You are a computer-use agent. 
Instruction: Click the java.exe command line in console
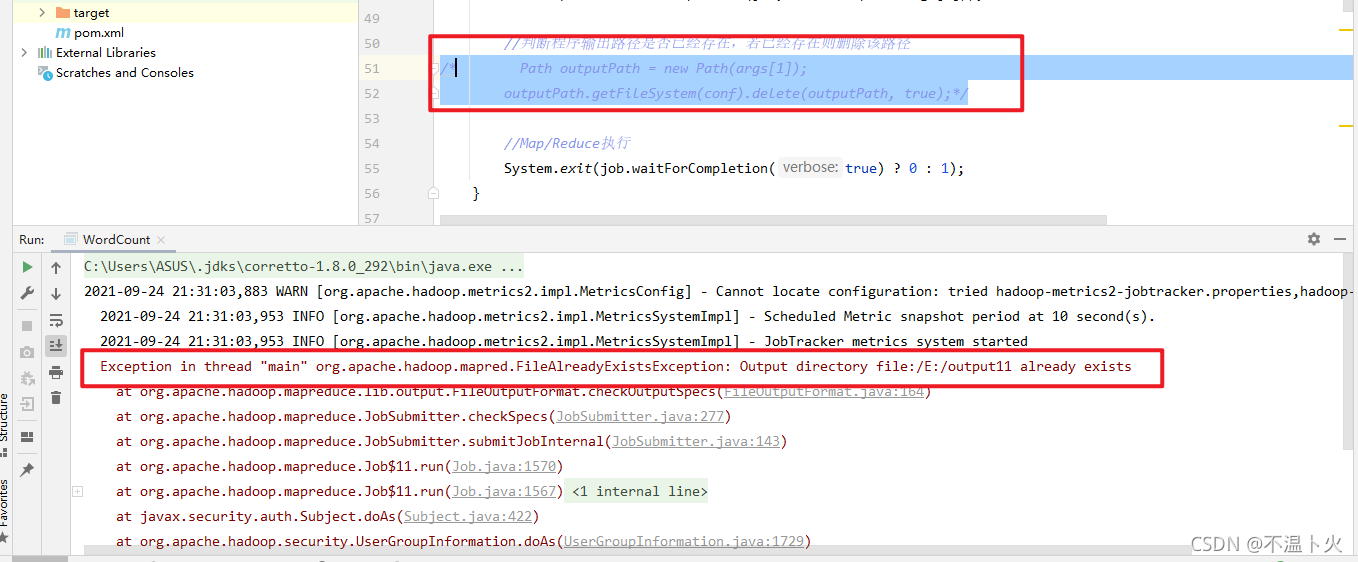click(x=304, y=267)
